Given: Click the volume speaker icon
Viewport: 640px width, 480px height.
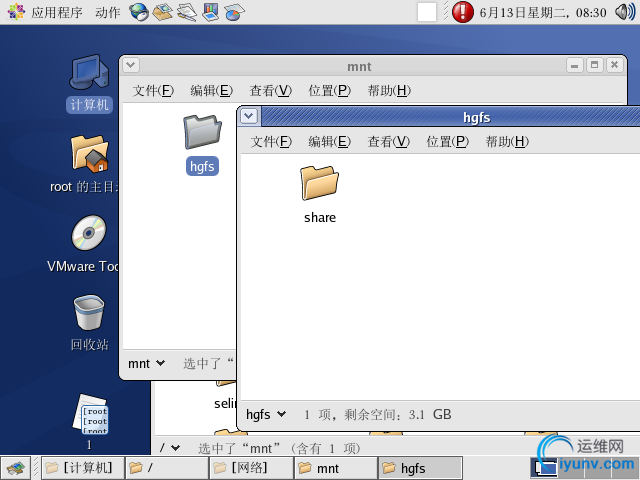Looking at the screenshot, I should 625,12.
